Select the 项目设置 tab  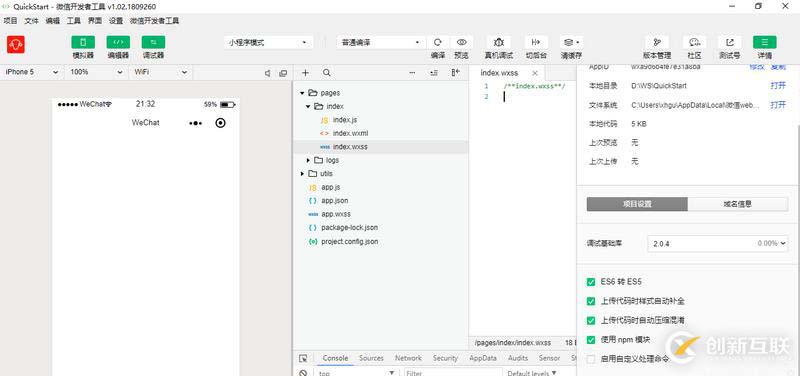[637, 204]
